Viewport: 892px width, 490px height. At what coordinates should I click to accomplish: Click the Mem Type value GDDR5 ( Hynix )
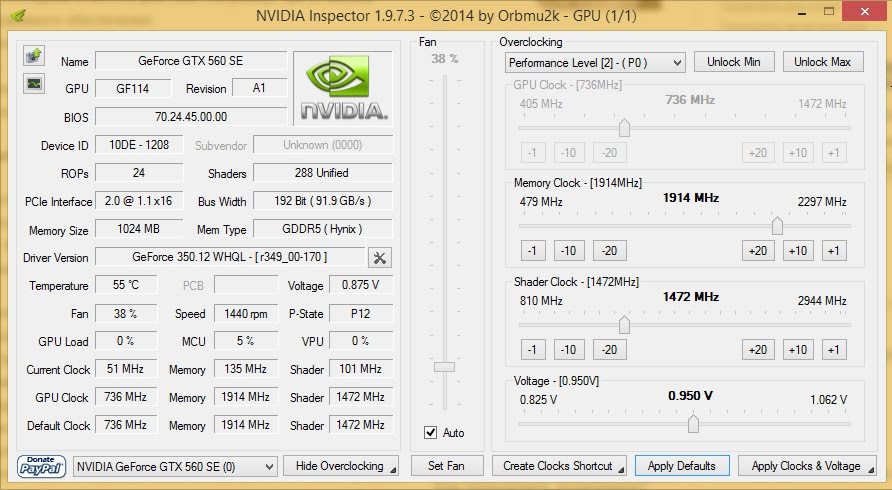pyautogui.click(x=323, y=229)
